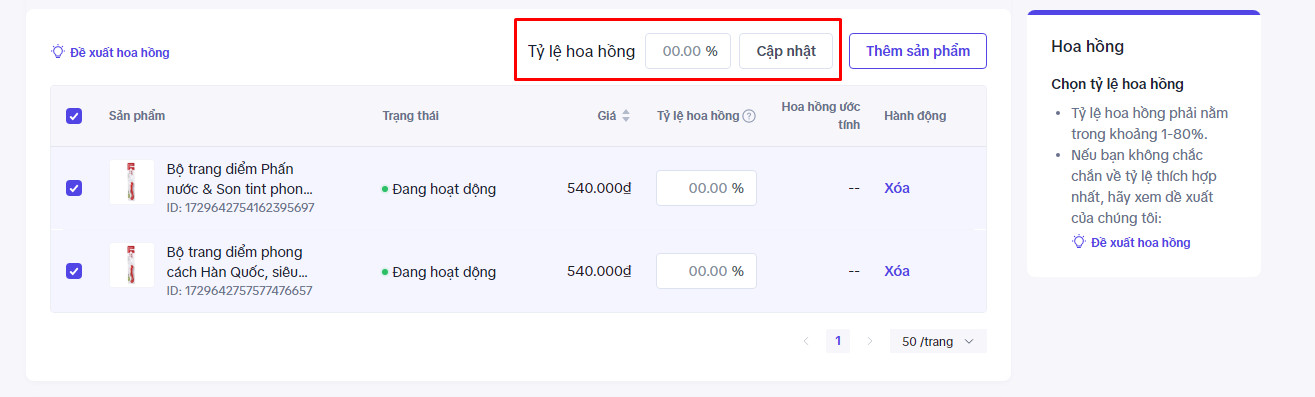
Task: Click the Hành động column header
Action: [x=915, y=116]
